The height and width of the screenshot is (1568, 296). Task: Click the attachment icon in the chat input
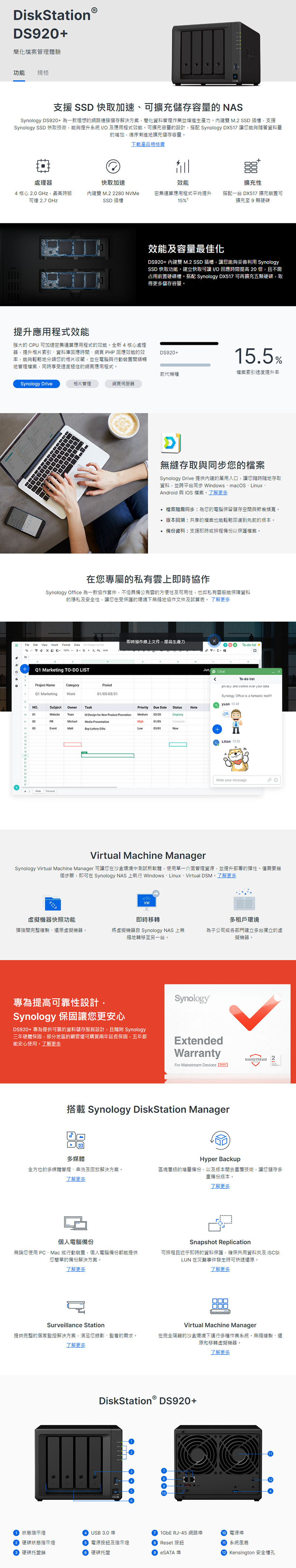coord(269,780)
